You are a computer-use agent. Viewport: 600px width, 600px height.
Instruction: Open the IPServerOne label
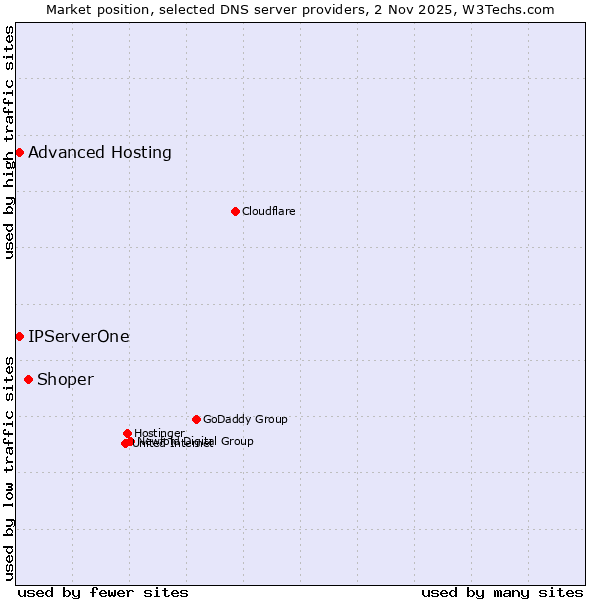point(79,336)
